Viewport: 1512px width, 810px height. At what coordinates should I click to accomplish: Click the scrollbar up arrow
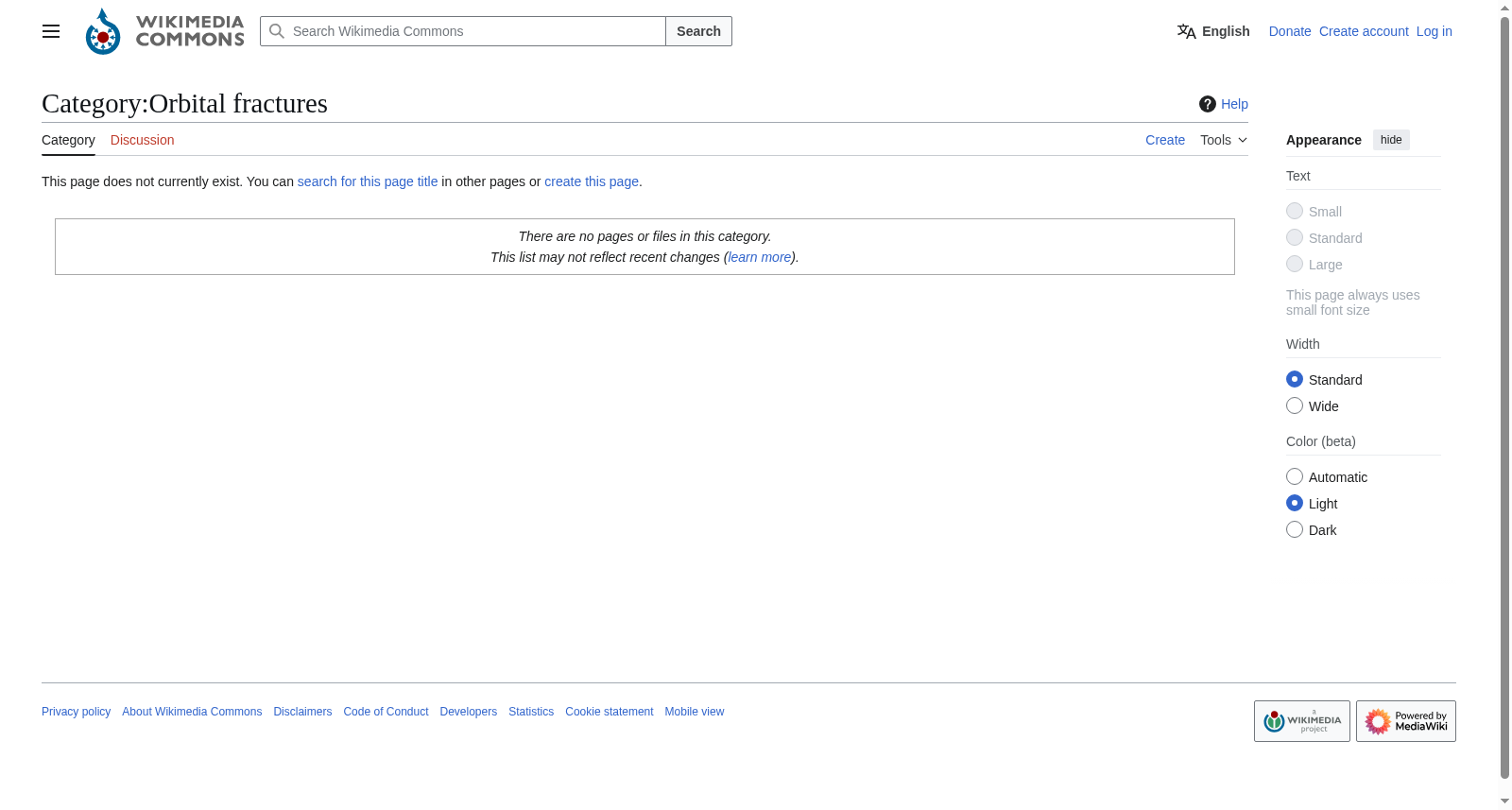click(1504, 9)
